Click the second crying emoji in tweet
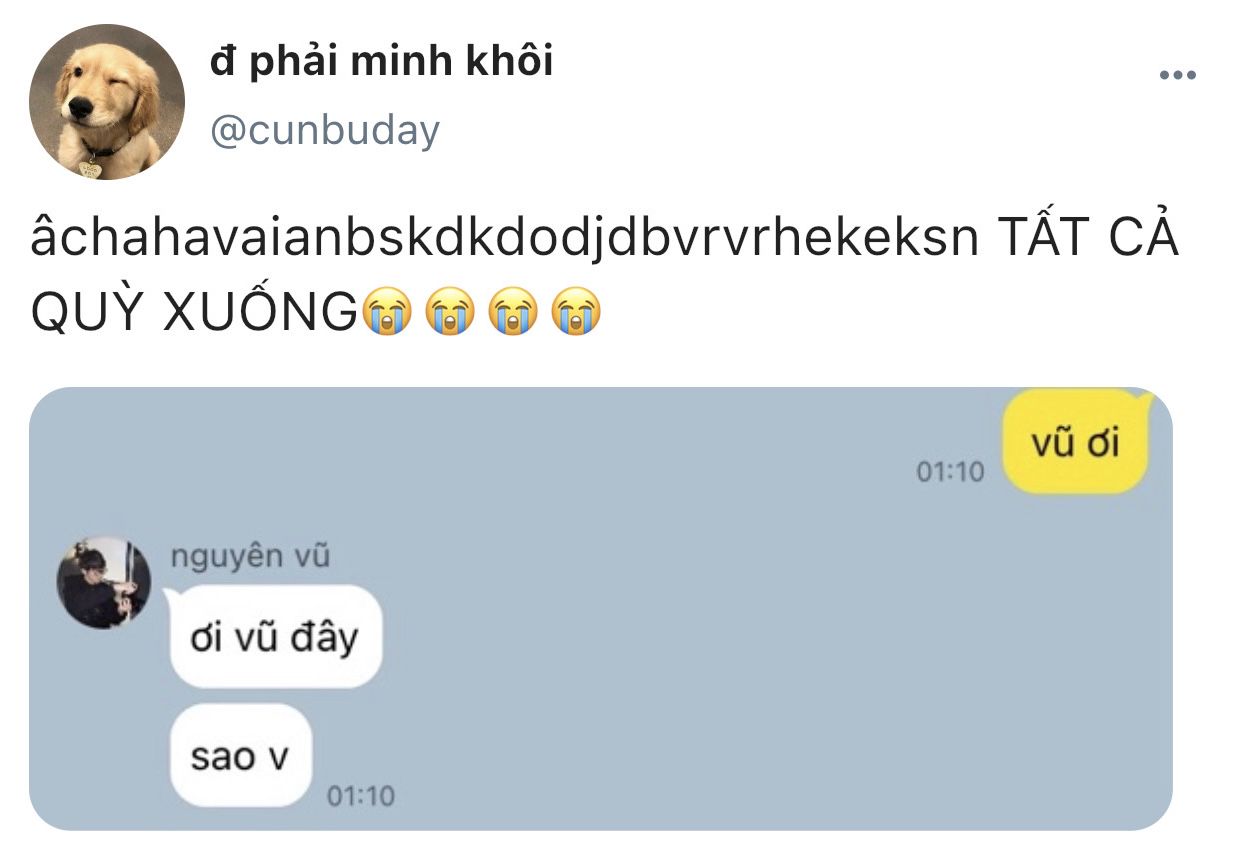 [449, 311]
